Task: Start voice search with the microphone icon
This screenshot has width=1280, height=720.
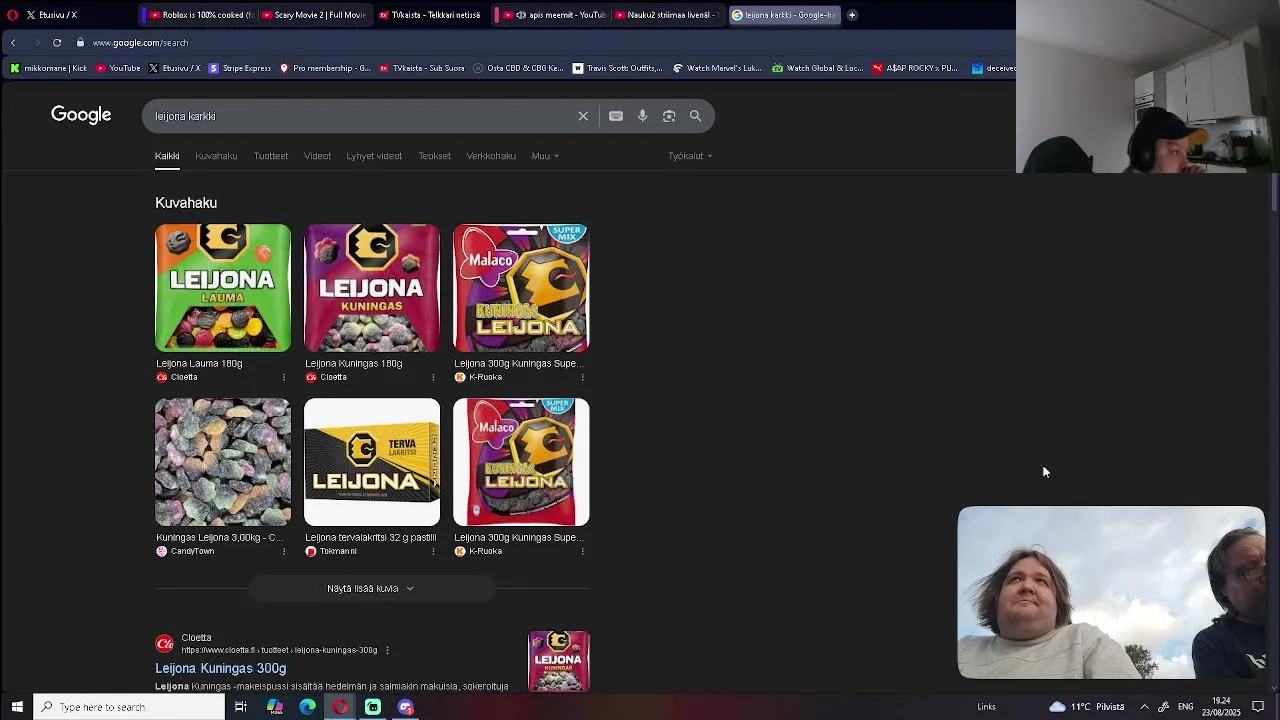Action: coord(642,116)
